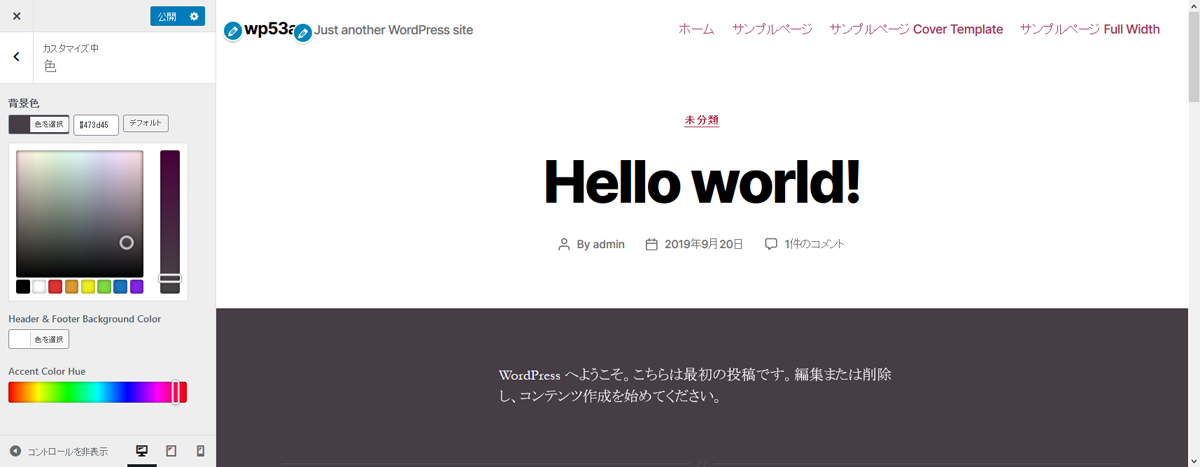Viewport: 1200px width, 467px height.
Task: Open publish settings gear icon
Action: (195, 16)
